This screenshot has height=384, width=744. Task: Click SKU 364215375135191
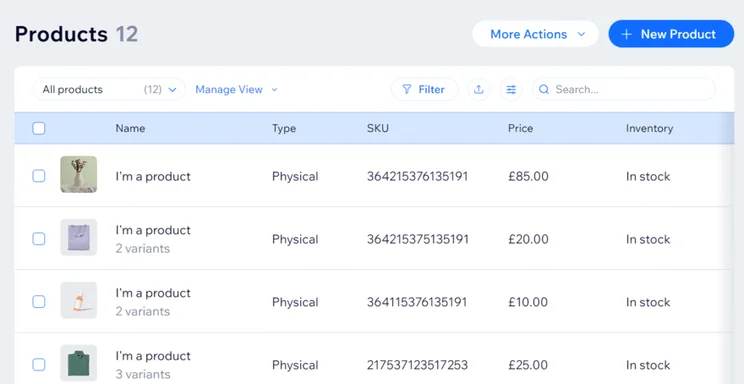(x=418, y=239)
